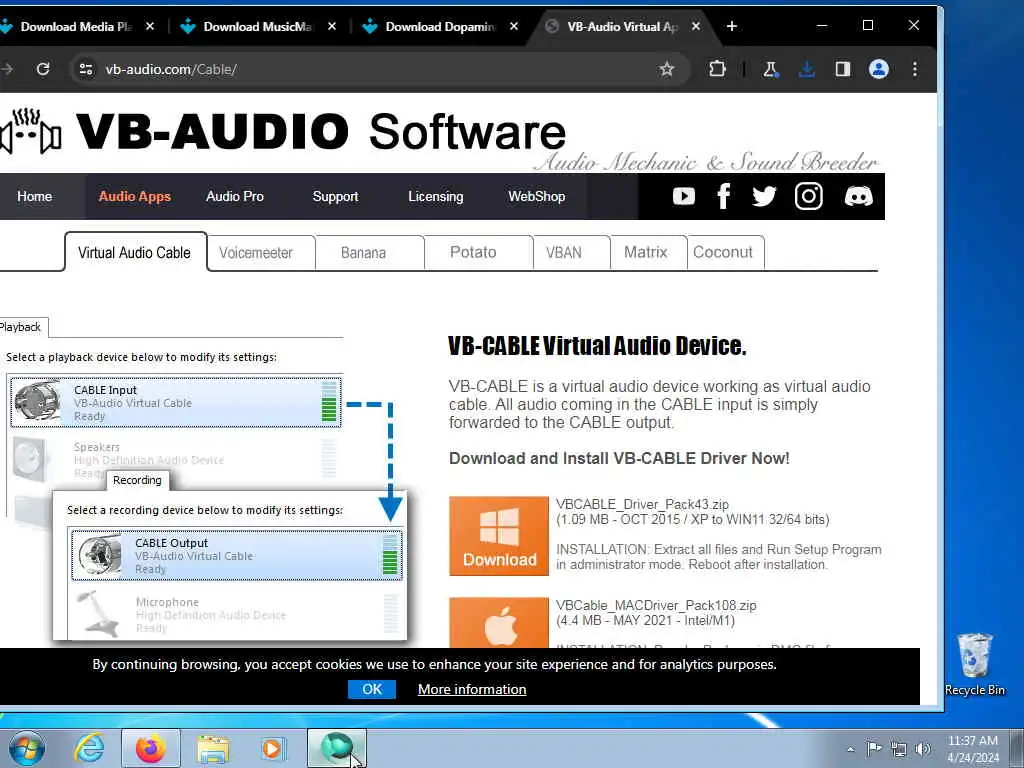The height and width of the screenshot is (768, 1024).
Task: Open the Windows Start button
Action: [x=27, y=748]
